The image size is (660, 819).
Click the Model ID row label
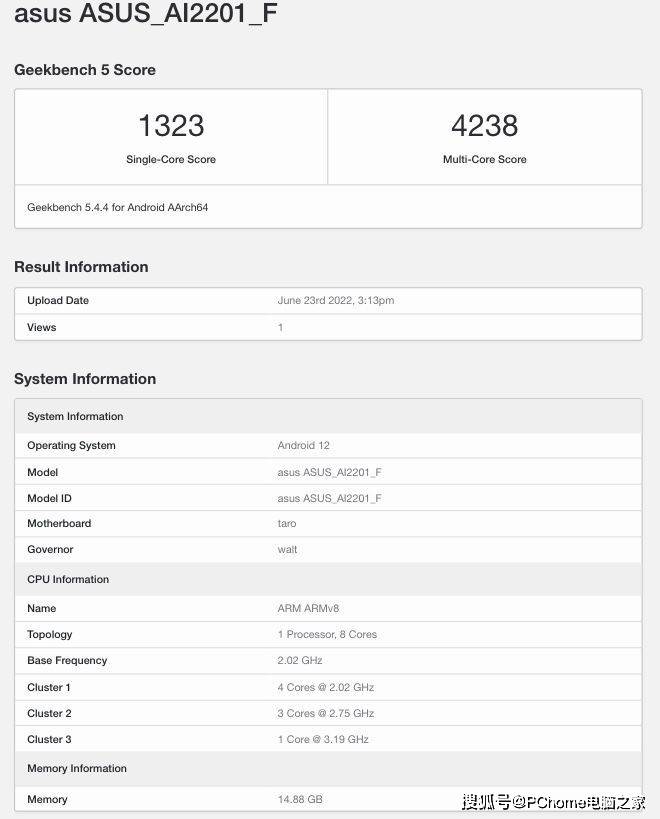click(50, 498)
